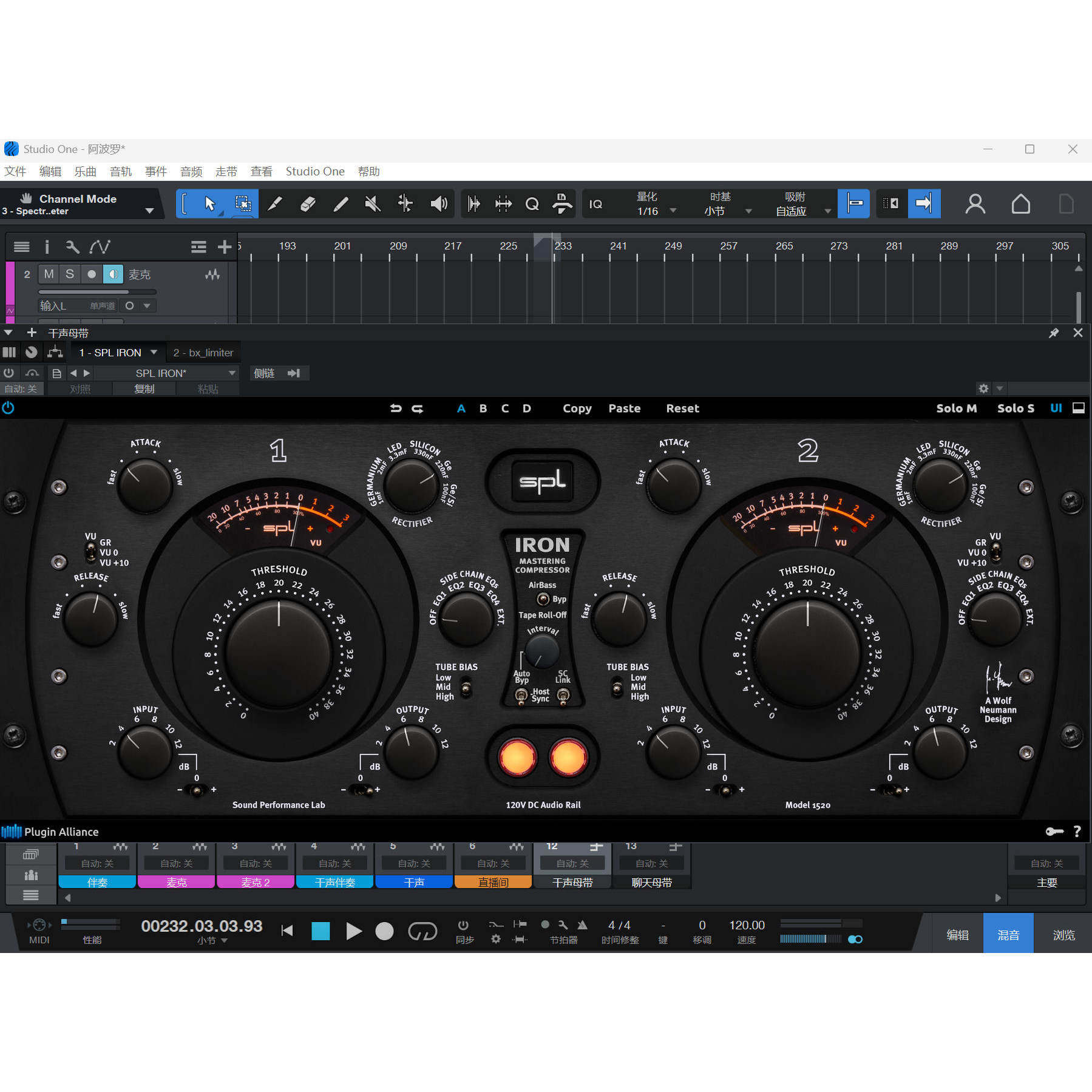Add a new track with plus icon
Image resolution: width=1092 pixels, height=1092 pixels.
click(225, 246)
